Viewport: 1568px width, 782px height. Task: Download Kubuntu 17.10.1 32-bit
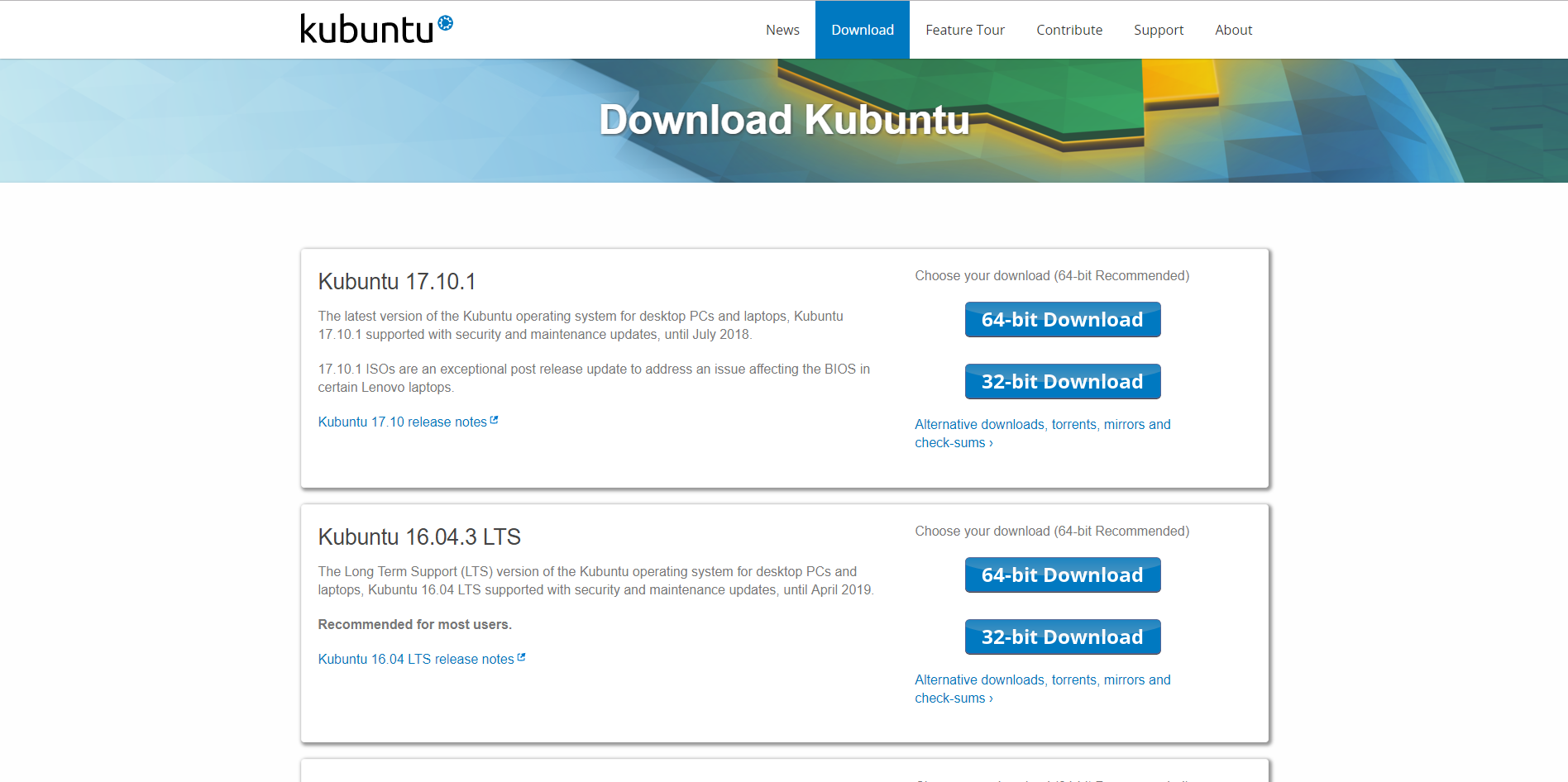(x=1063, y=381)
